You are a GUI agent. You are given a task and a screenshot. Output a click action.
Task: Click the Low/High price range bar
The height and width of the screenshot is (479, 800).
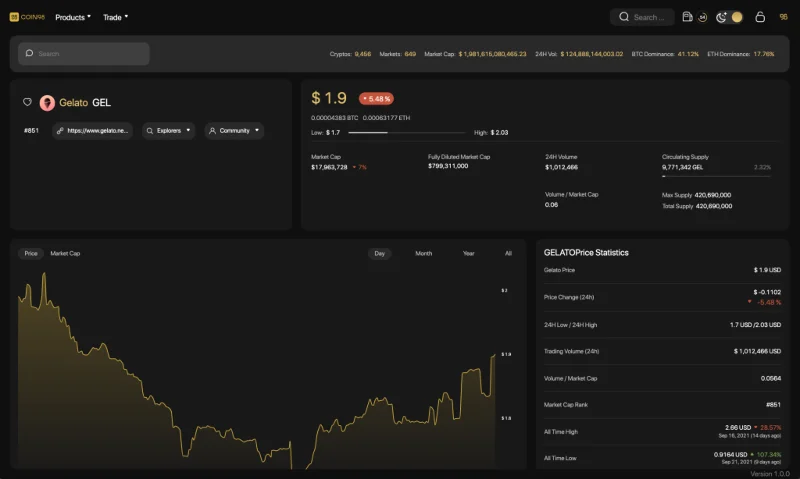tap(407, 133)
